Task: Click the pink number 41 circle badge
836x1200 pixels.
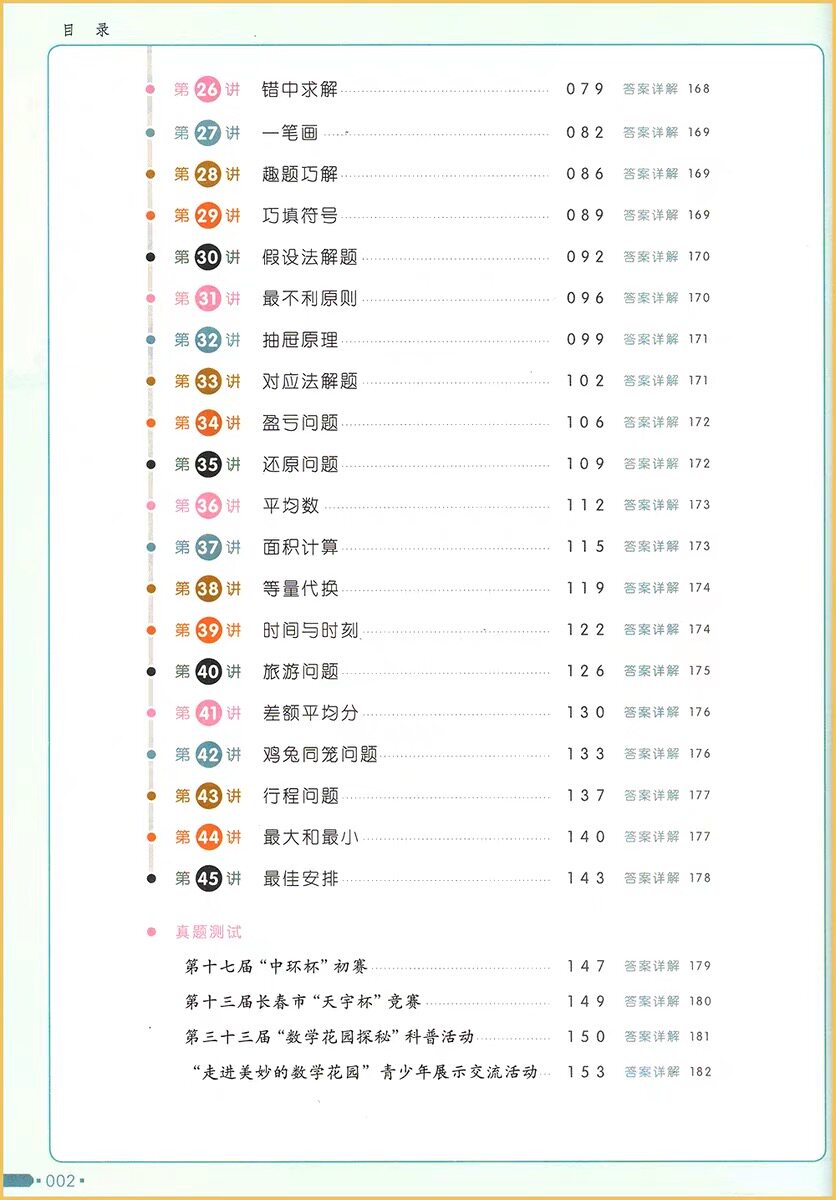Action: [208, 713]
